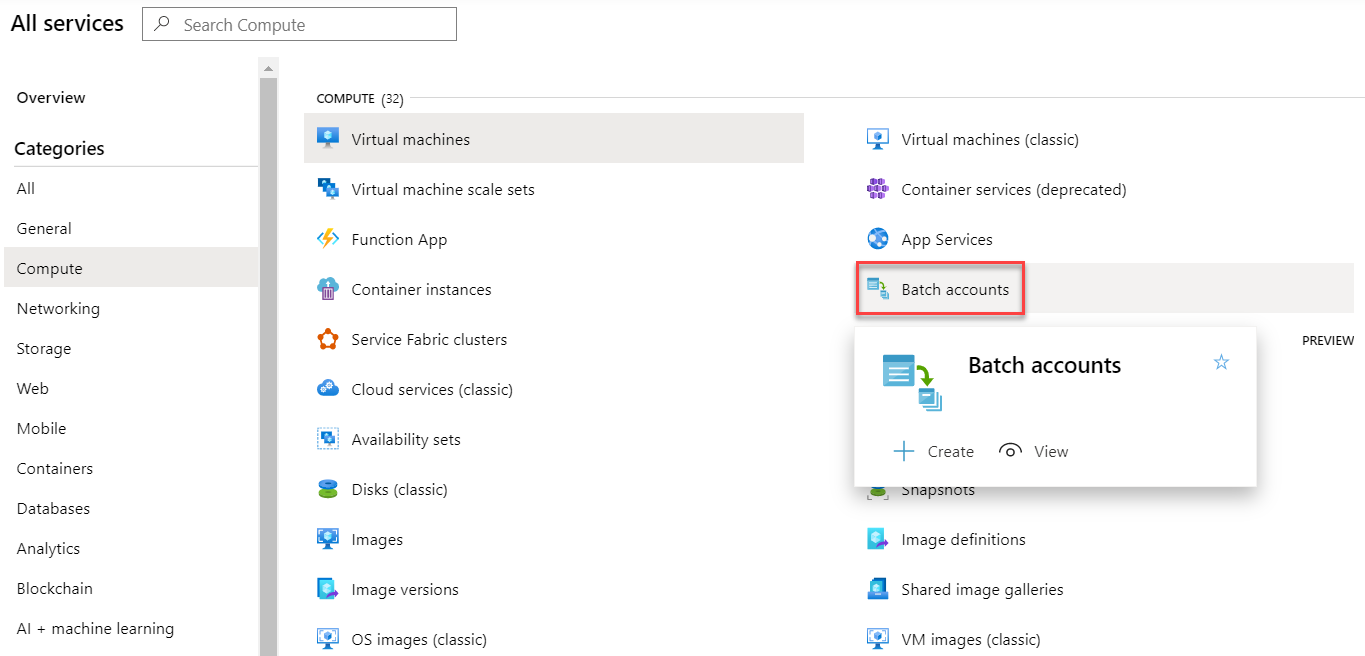Click the Batch accounts popup title
This screenshot has width=1365, height=656.
[x=1045, y=365]
